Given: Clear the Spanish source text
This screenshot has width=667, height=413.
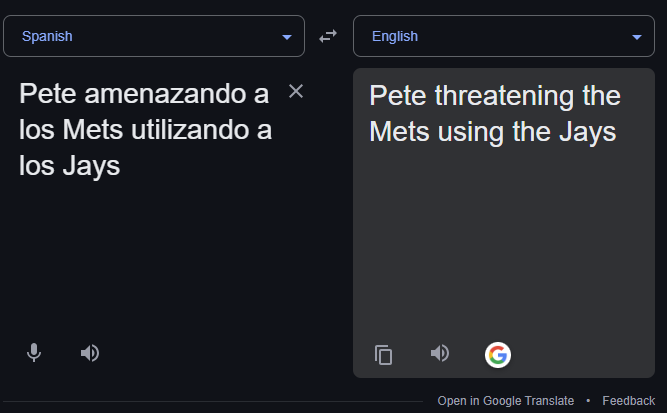Looking at the screenshot, I should tap(296, 92).
